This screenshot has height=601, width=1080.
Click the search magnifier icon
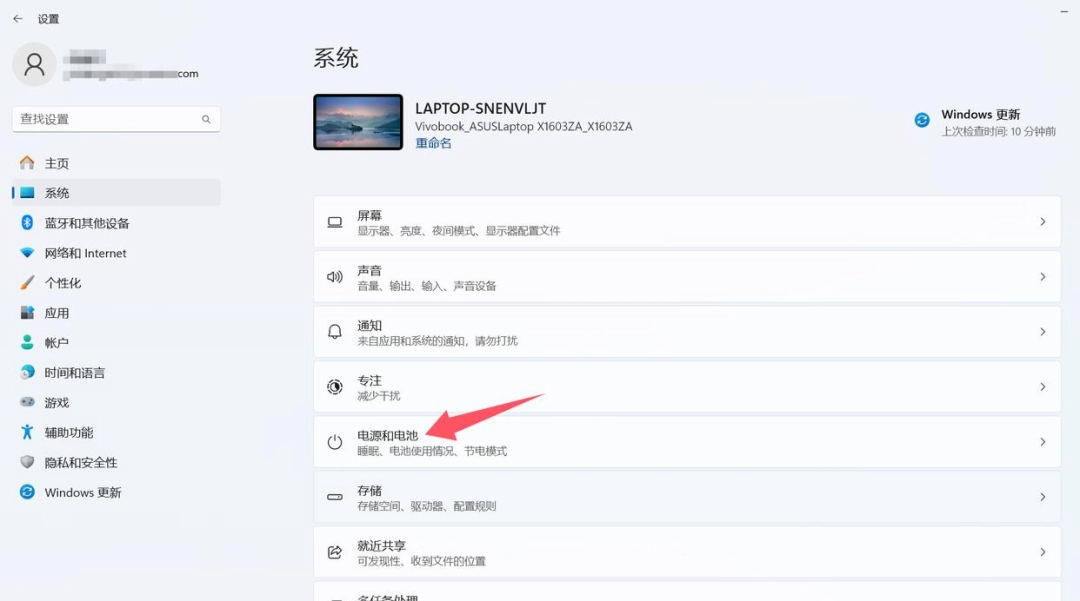(x=206, y=119)
